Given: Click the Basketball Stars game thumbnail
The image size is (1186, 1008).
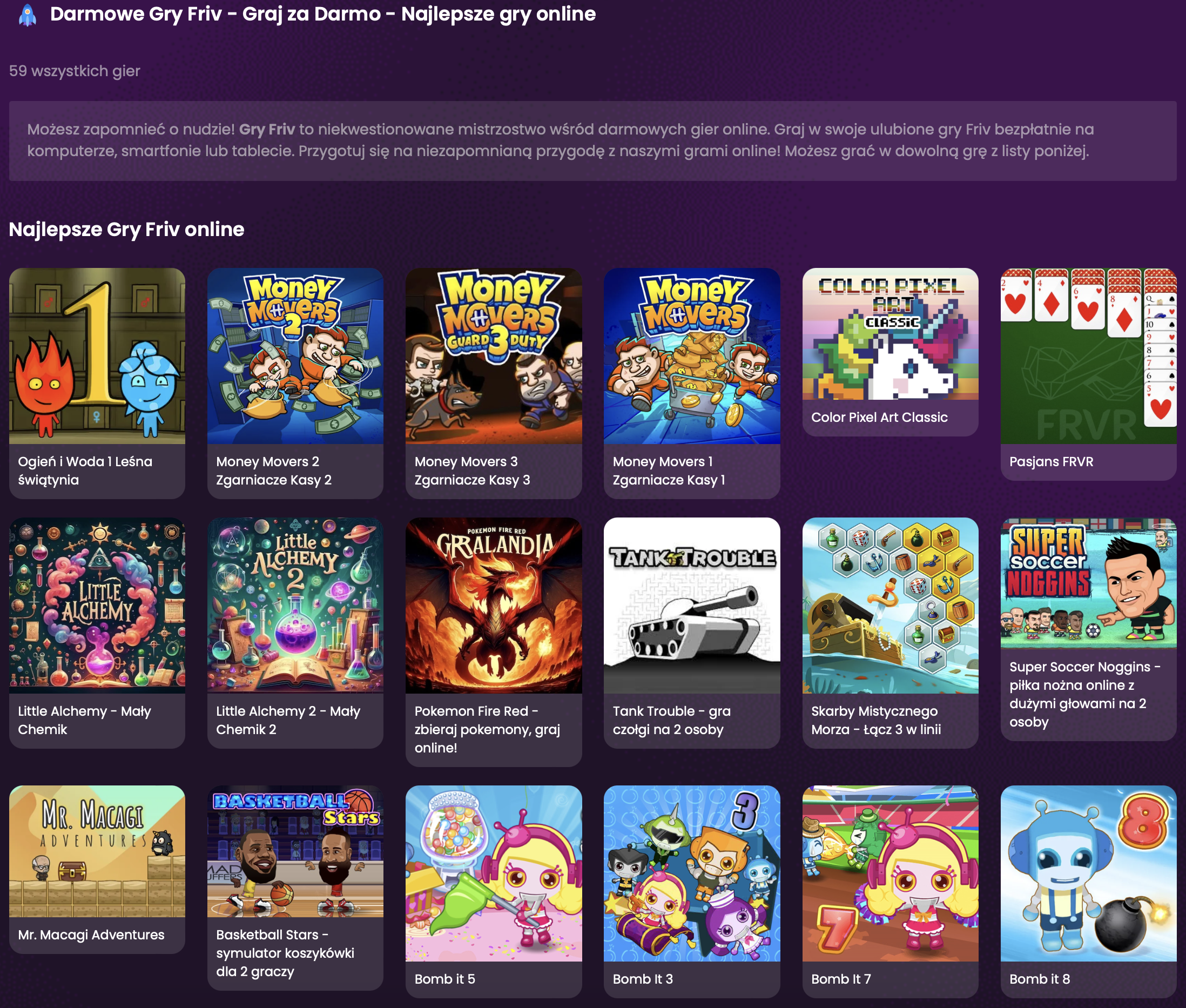Looking at the screenshot, I should coord(295,851).
